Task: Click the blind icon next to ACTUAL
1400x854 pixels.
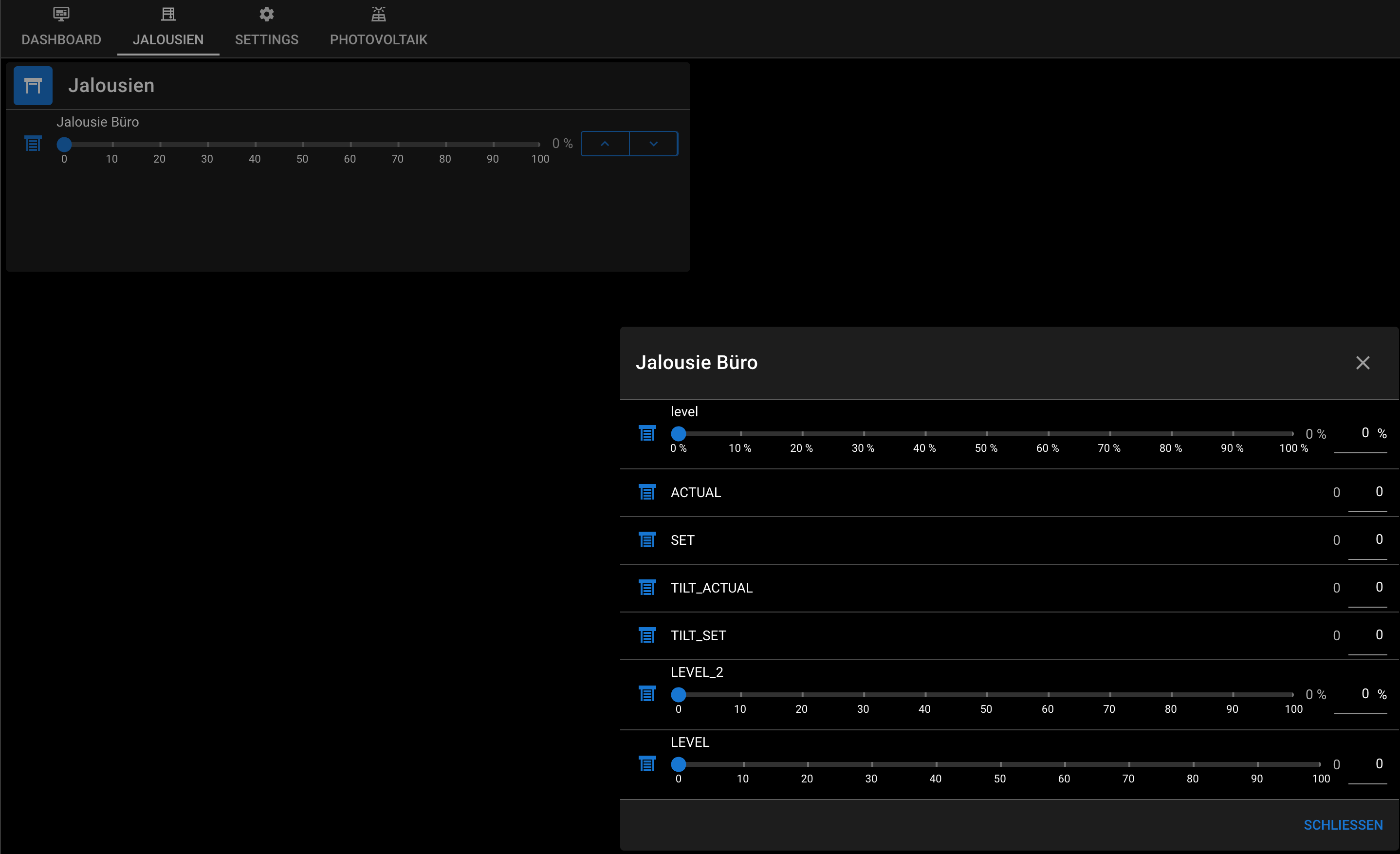Action: point(647,492)
